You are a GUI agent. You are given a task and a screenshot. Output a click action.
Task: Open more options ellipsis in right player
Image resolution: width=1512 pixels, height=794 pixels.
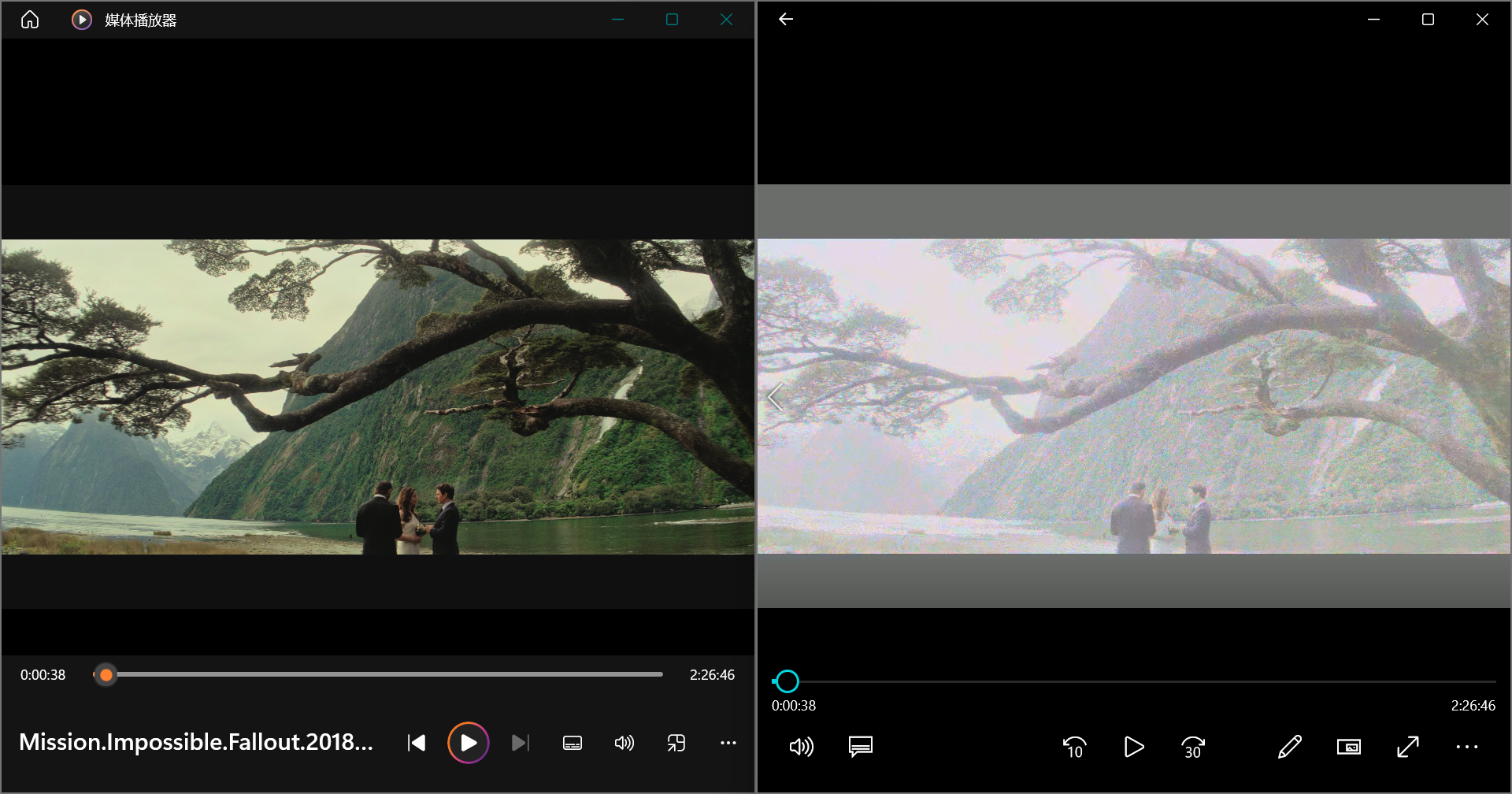pos(1467,747)
